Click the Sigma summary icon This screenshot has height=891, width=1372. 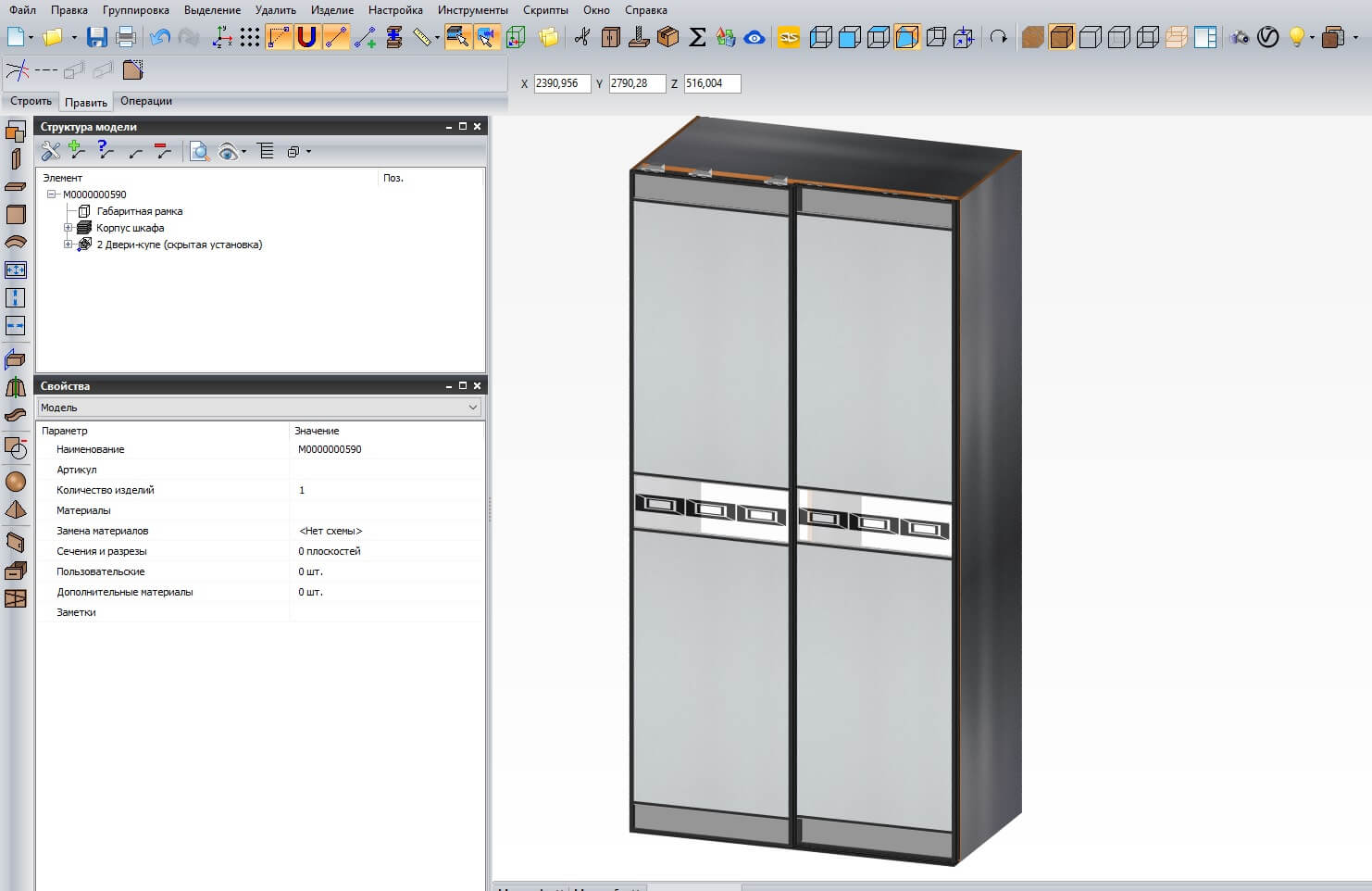point(697,37)
